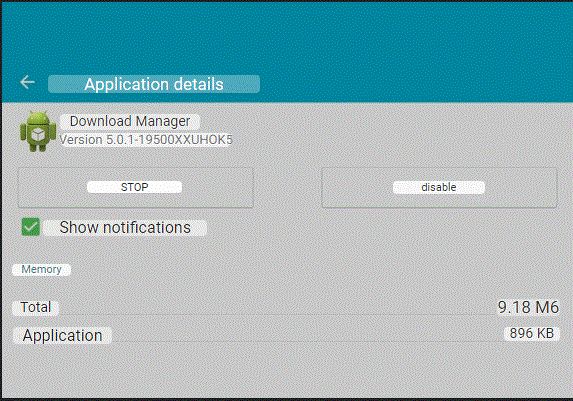Select the Memory section header

(41, 269)
